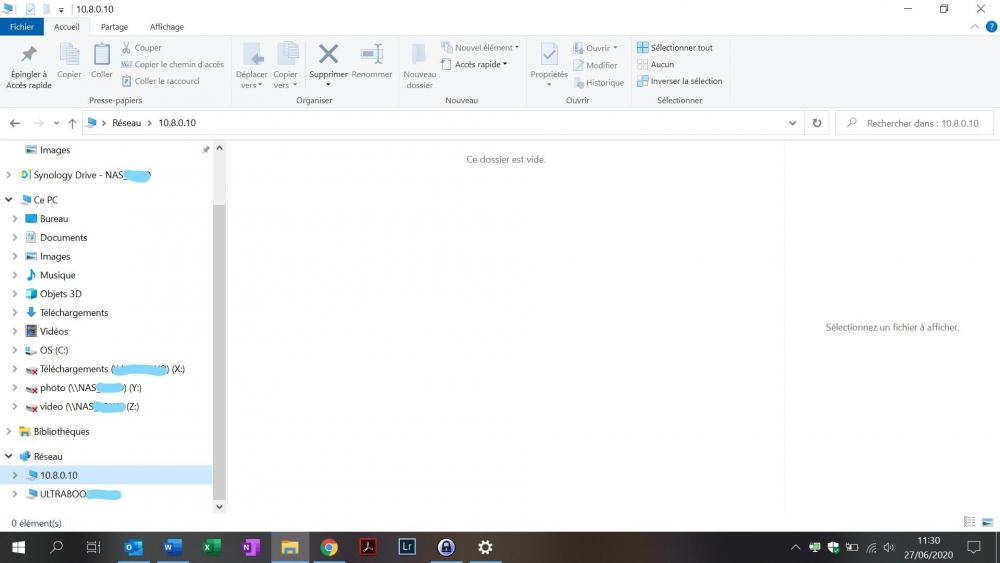Click the Supprimer delete icon in ribbon
The height and width of the screenshot is (563, 1000).
328,54
